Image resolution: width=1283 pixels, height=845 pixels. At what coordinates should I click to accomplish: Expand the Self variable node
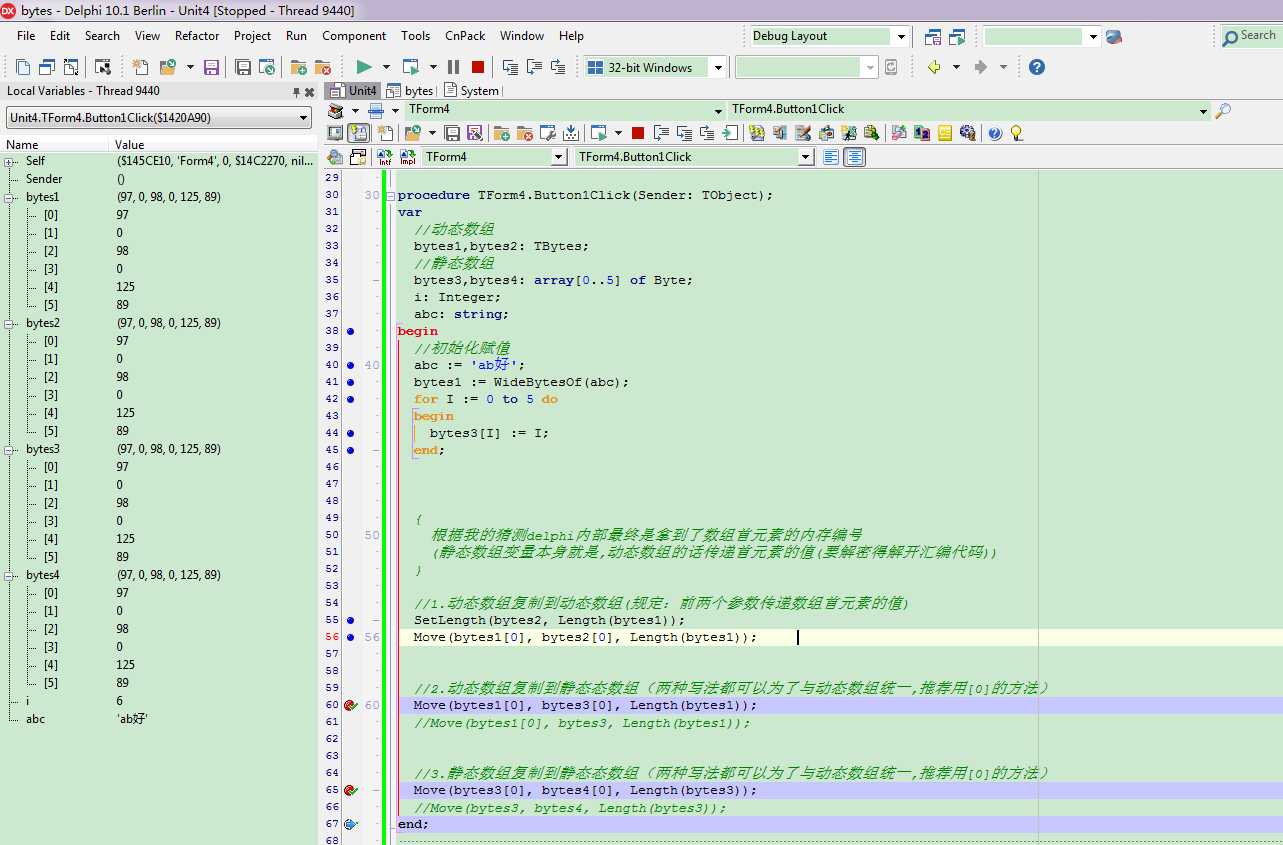click(x=10, y=161)
